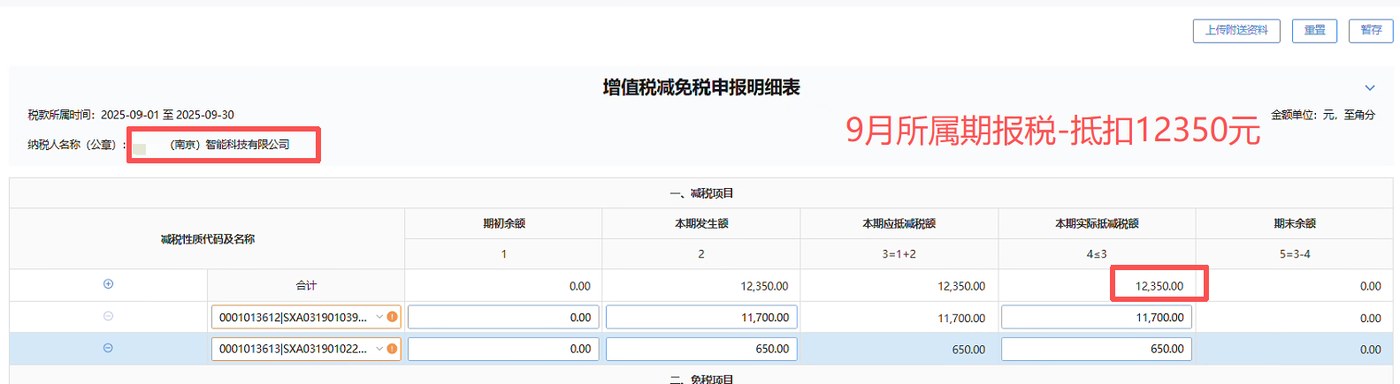Image resolution: width=1400 pixels, height=384 pixels.
Task: Click the 一、减税项目 section heading
Action: point(701,193)
